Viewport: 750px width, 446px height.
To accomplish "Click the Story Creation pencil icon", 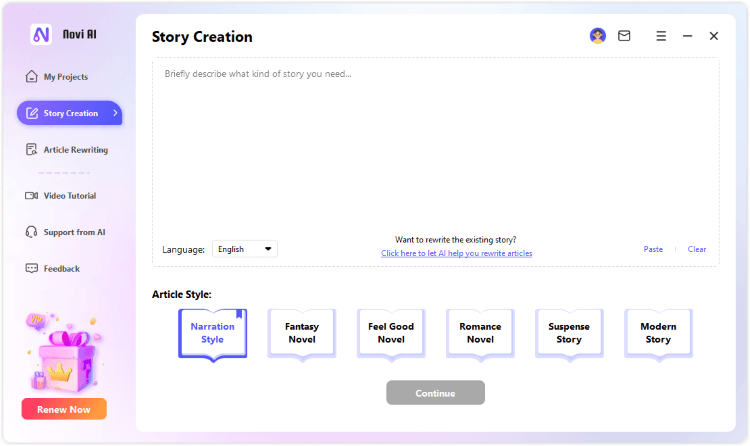I will click(32, 113).
